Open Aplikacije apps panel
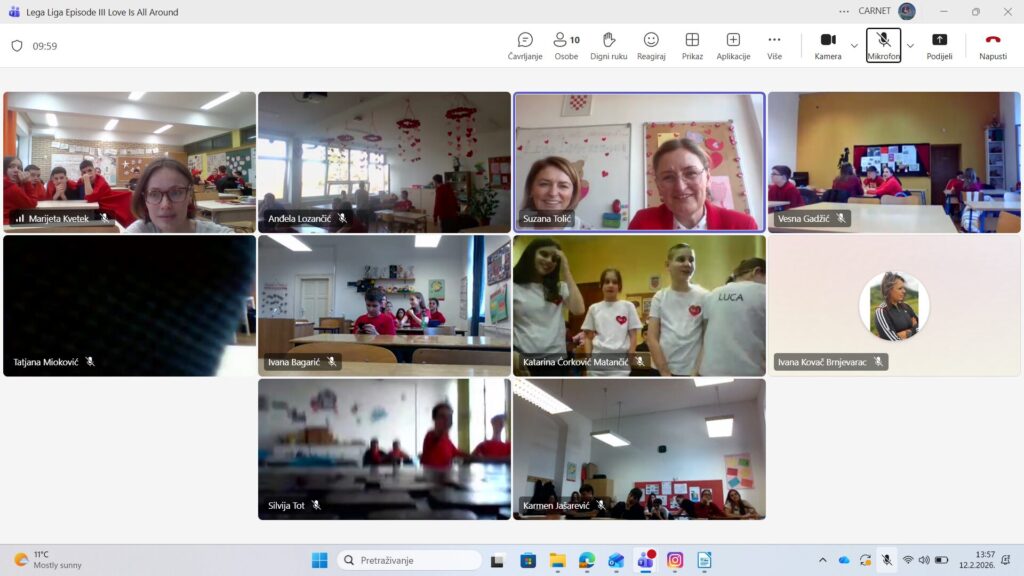 pos(733,45)
